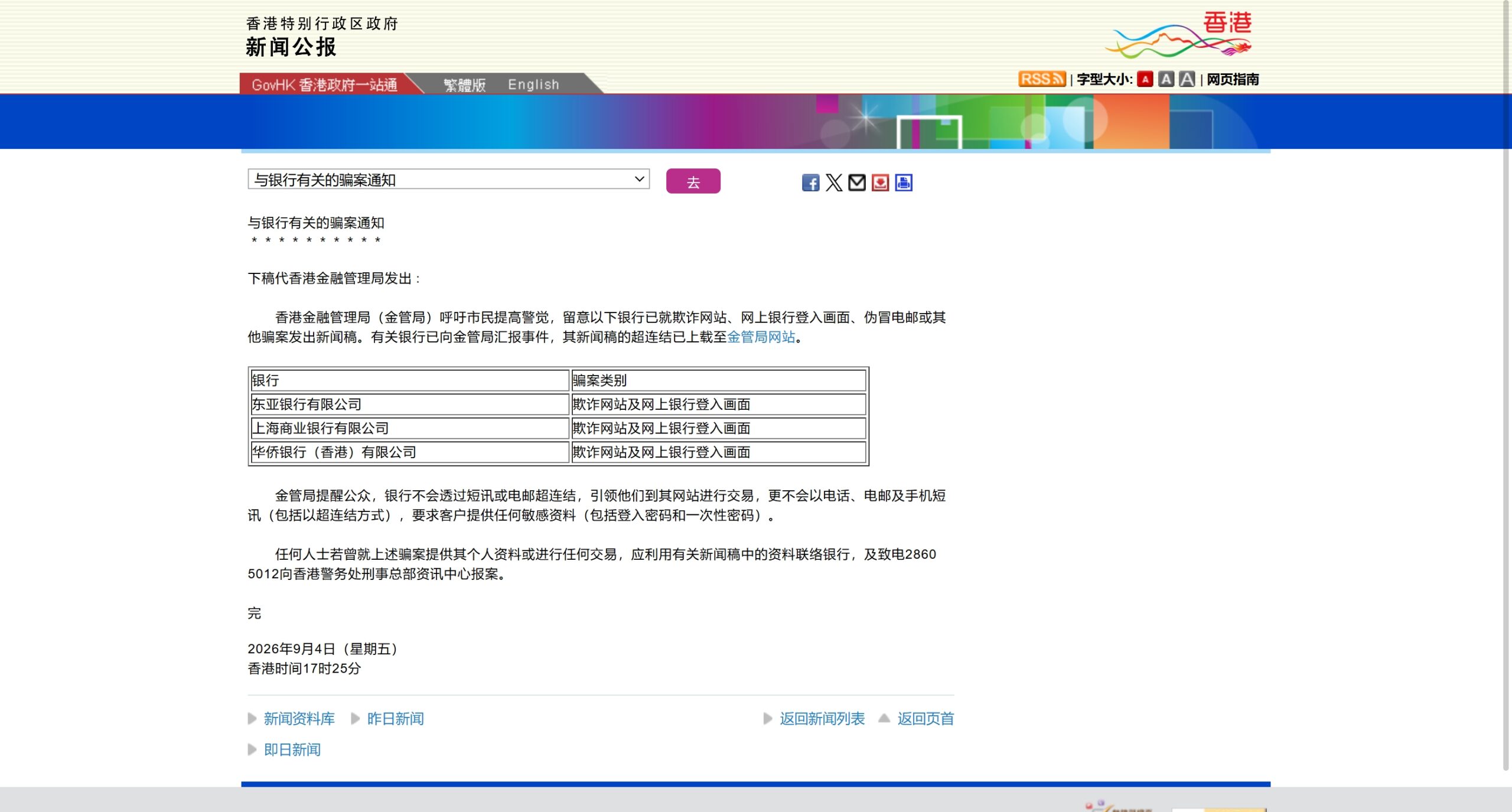This screenshot has width=1512, height=812.
Task: Select the small font size A
Action: (1145, 79)
